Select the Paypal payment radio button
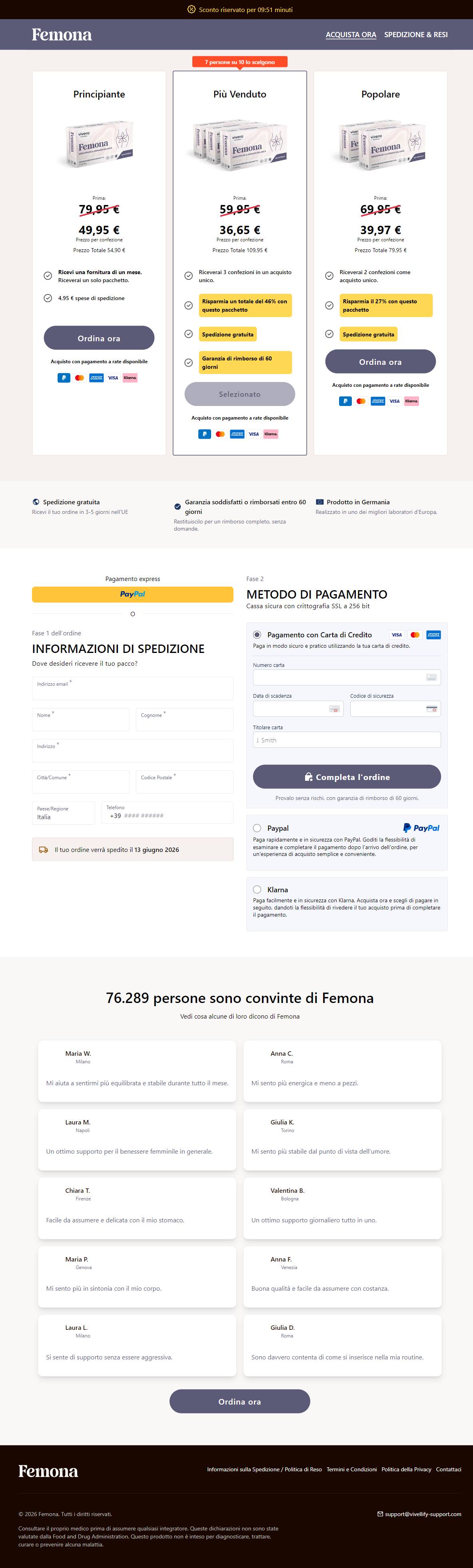 [x=257, y=828]
